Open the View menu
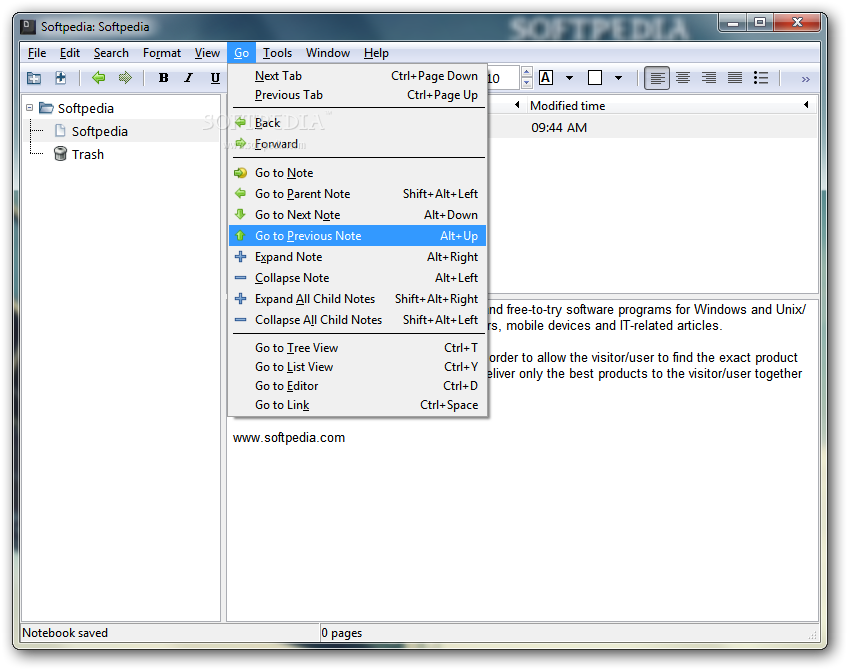This screenshot has height=670, width=848. click(x=207, y=53)
